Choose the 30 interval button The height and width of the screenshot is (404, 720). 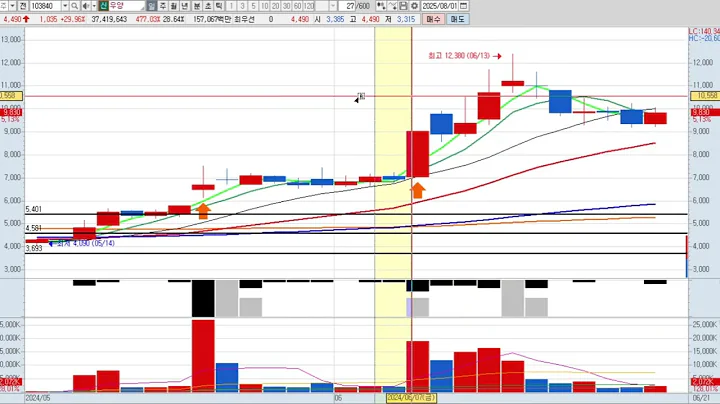tap(287, 6)
